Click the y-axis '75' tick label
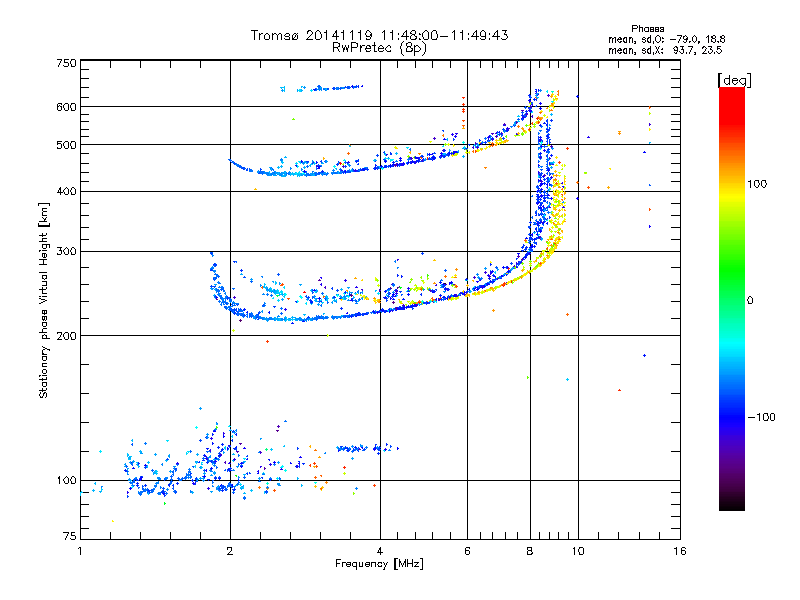Viewport: 800px width, 600px height. (70, 536)
